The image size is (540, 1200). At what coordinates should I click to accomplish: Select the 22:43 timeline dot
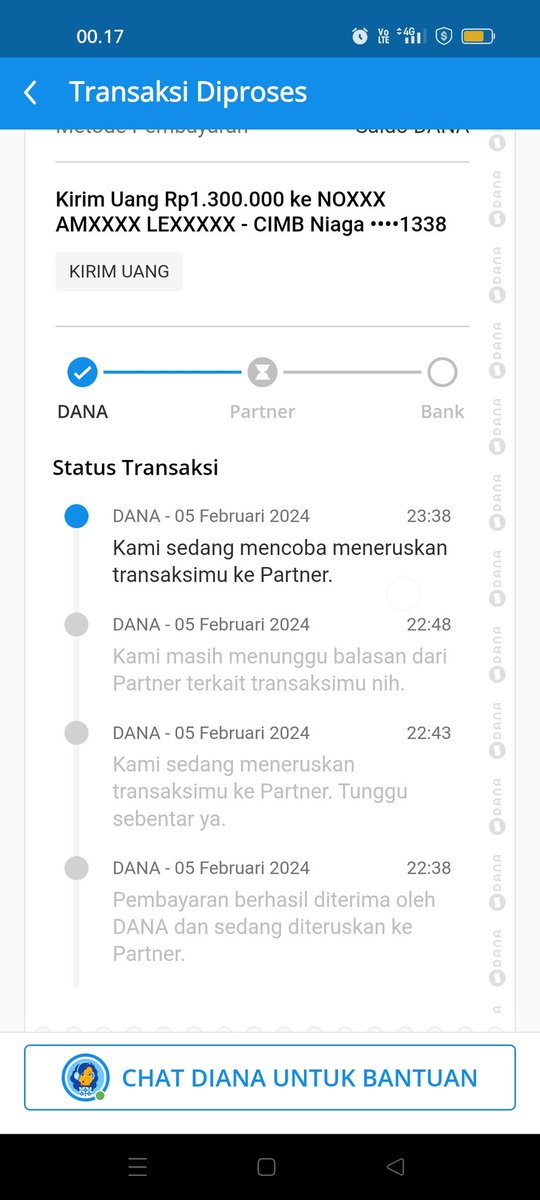pos(76,732)
